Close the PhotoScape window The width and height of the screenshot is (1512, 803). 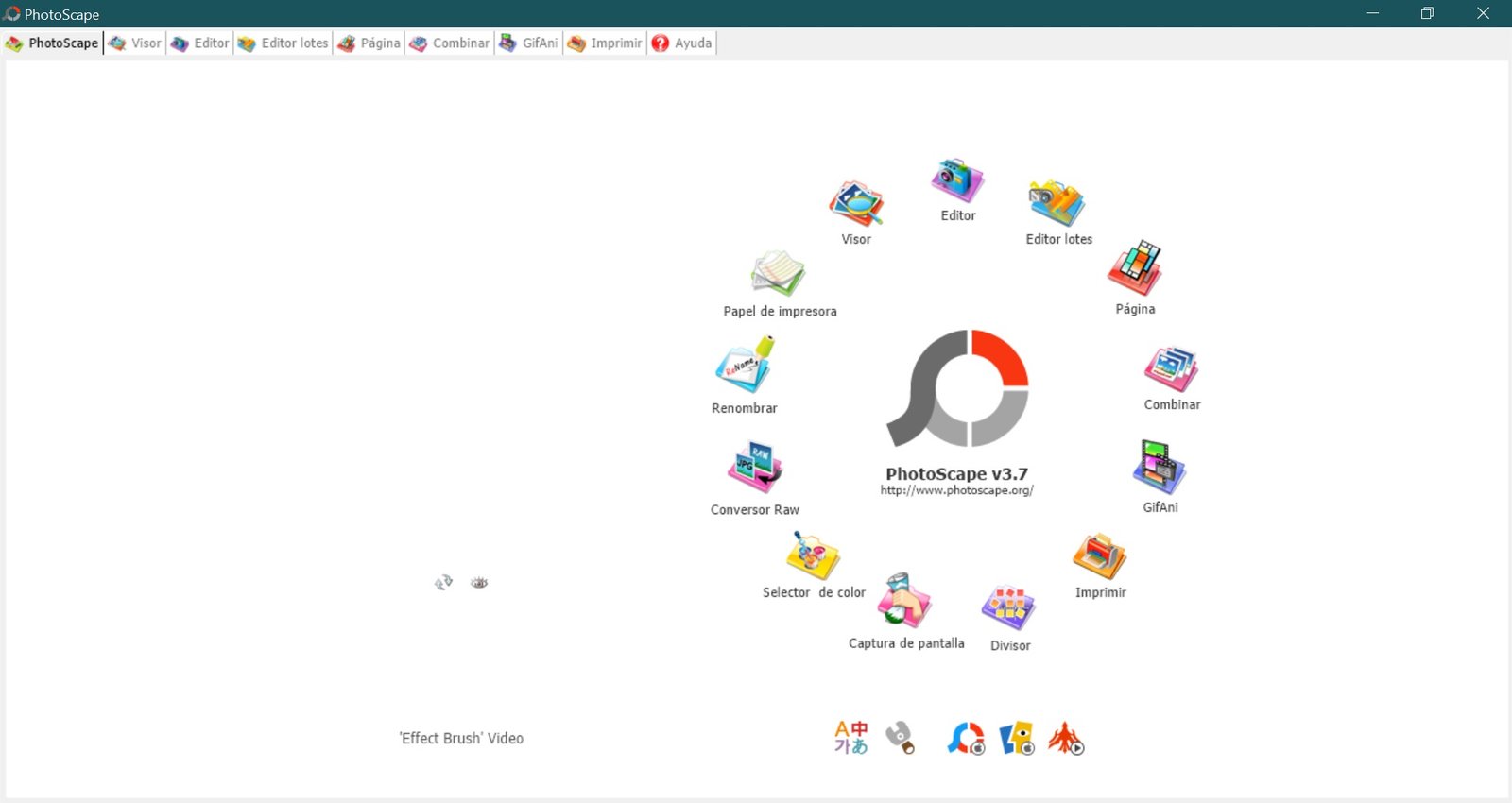pos(1484,13)
